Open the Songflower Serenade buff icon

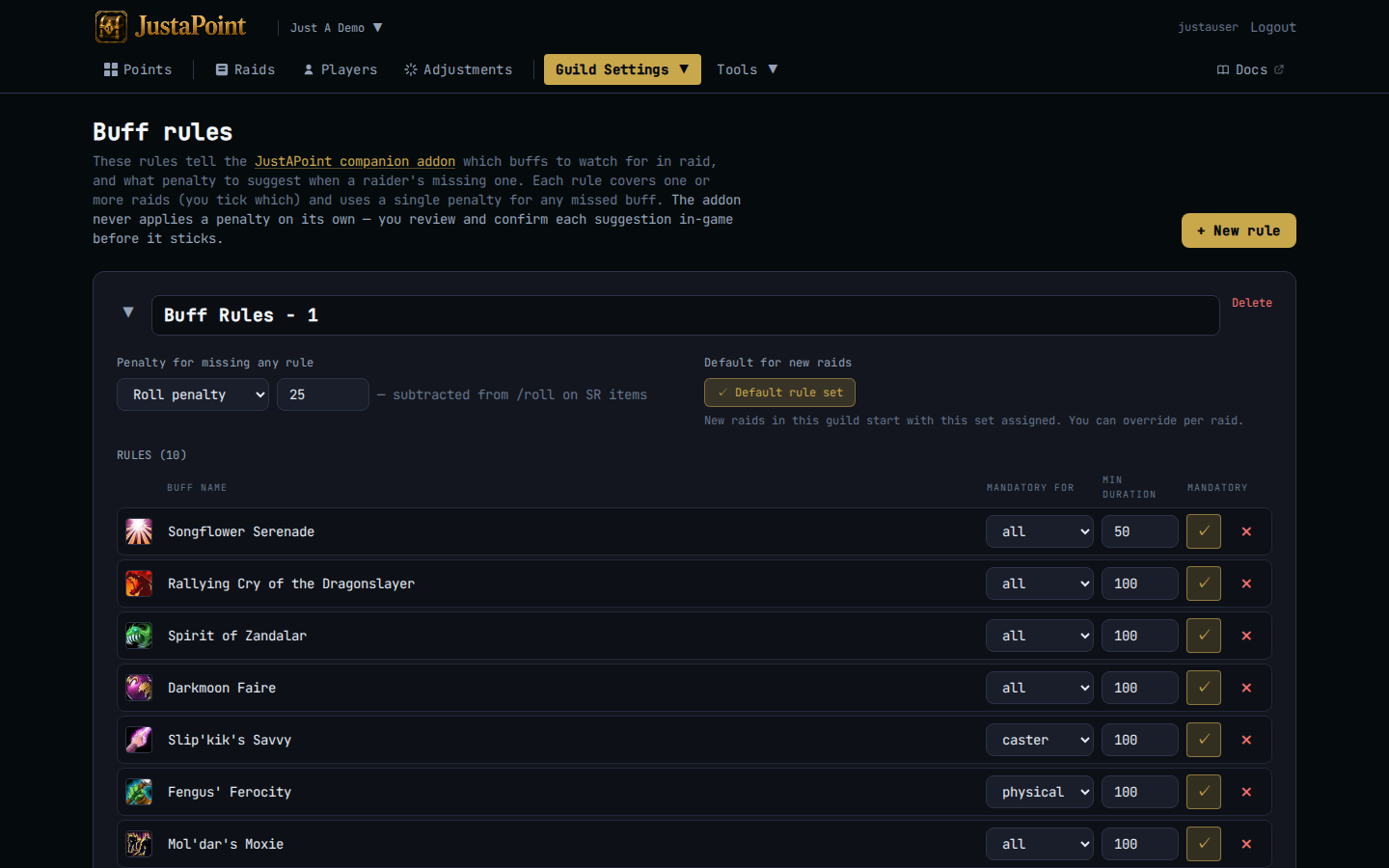(139, 531)
